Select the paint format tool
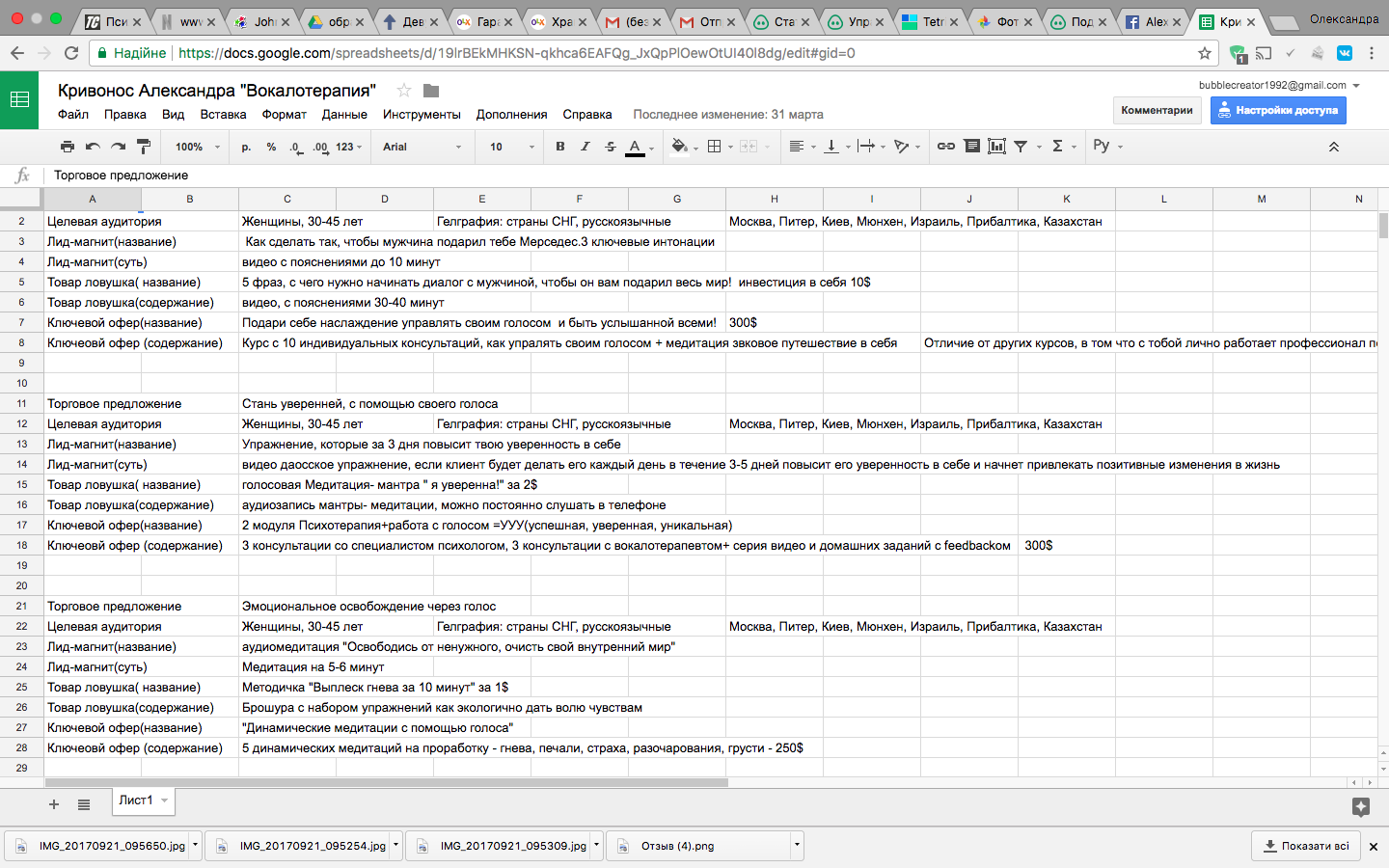 click(144, 147)
